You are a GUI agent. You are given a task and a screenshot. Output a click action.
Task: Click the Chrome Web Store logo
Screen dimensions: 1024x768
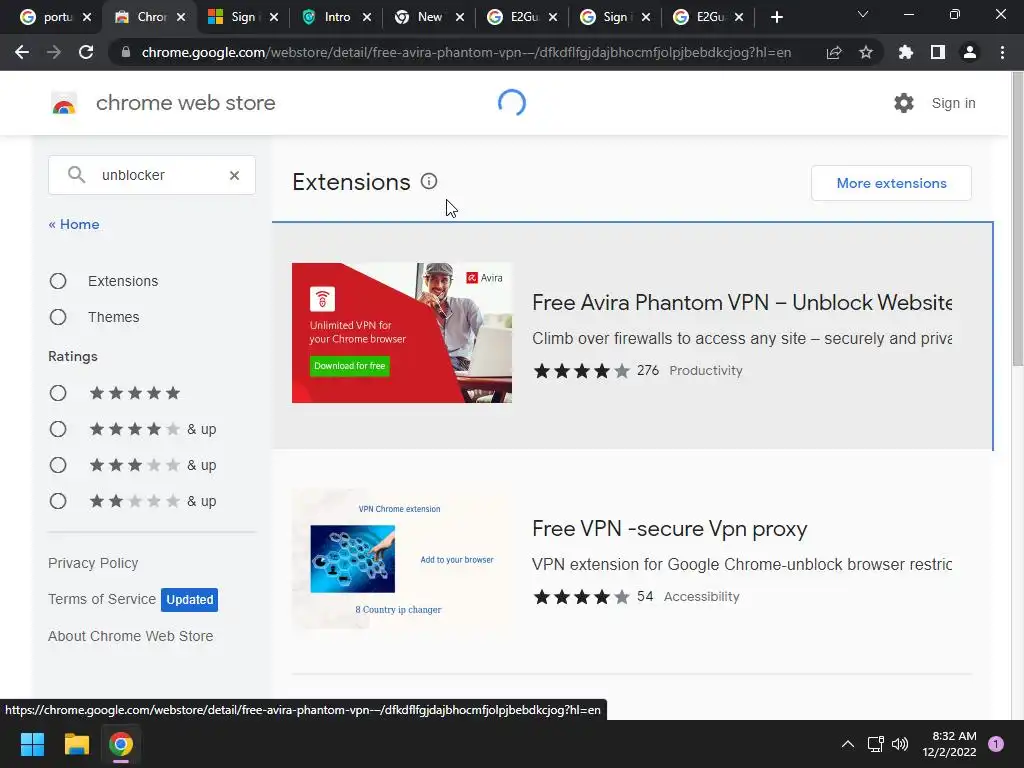(64, 103)
